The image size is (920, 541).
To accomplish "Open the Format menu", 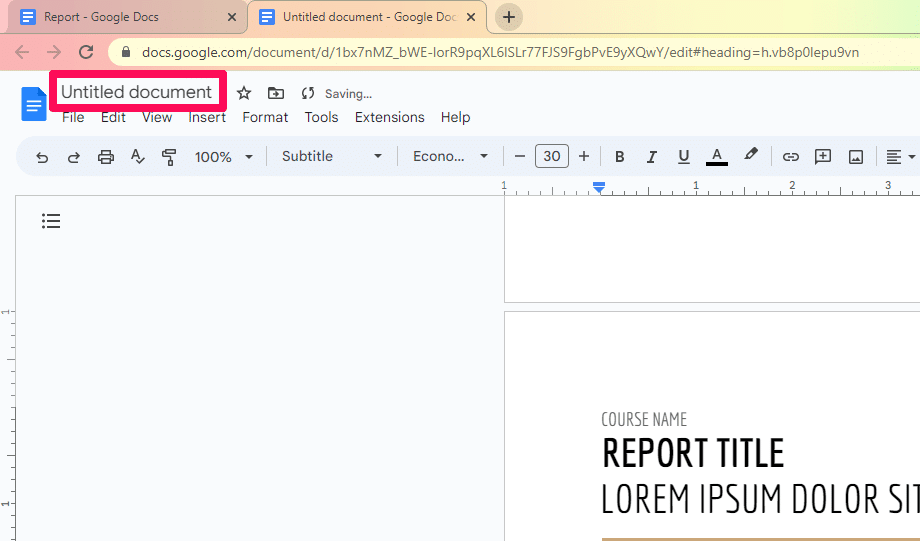I will point(265,117).
